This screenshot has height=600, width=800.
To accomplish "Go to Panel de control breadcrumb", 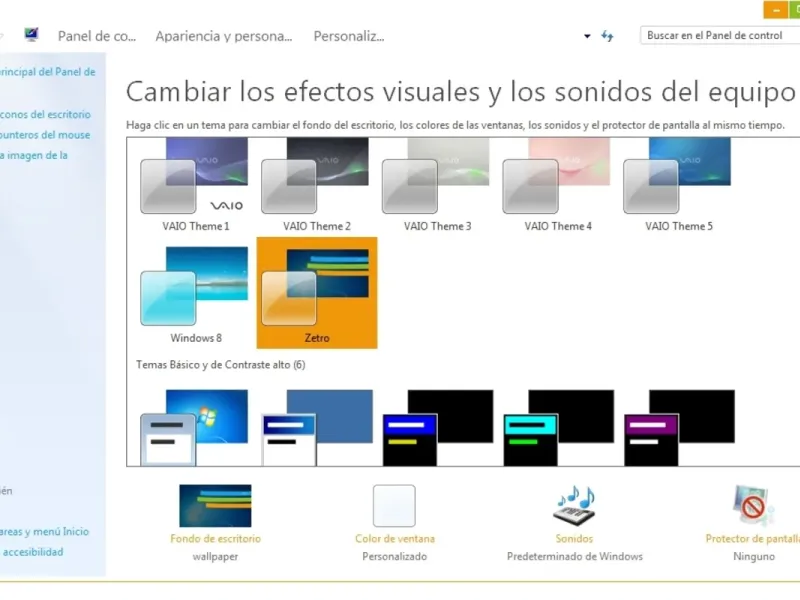I will click(97, 36).
